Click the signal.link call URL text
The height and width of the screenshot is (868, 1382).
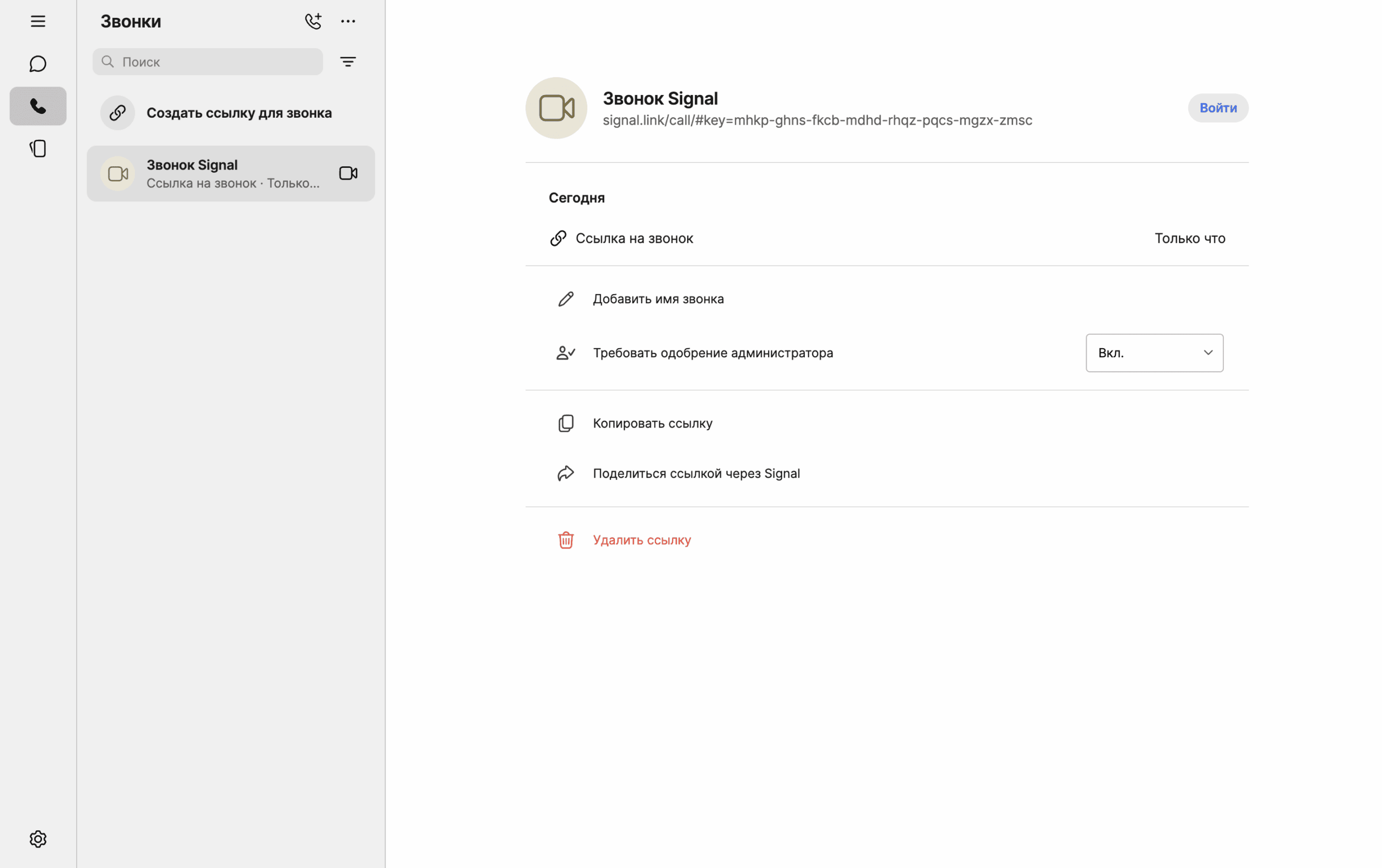817,120
